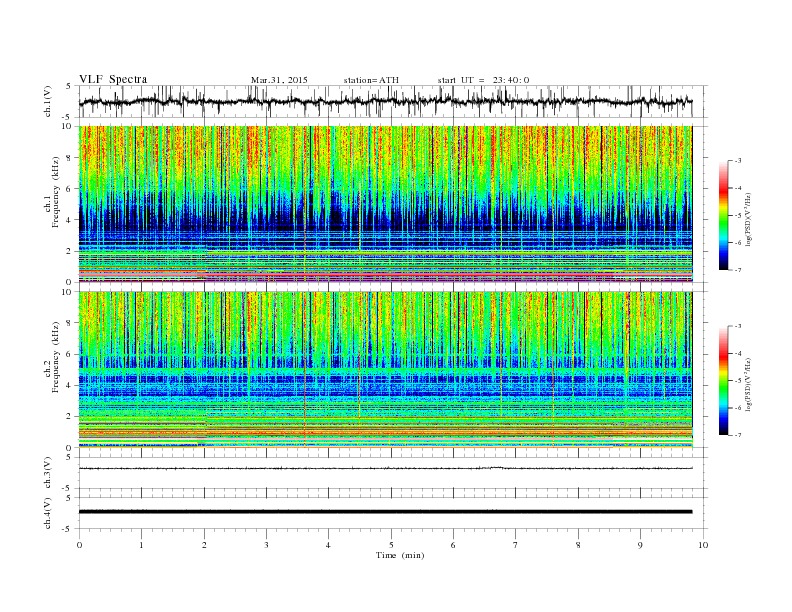Click the ch.2 colorbar "log(PSD)(V²/Hz)" label
The height and width of the screenshot is (612, 792).
coord(749,383)
